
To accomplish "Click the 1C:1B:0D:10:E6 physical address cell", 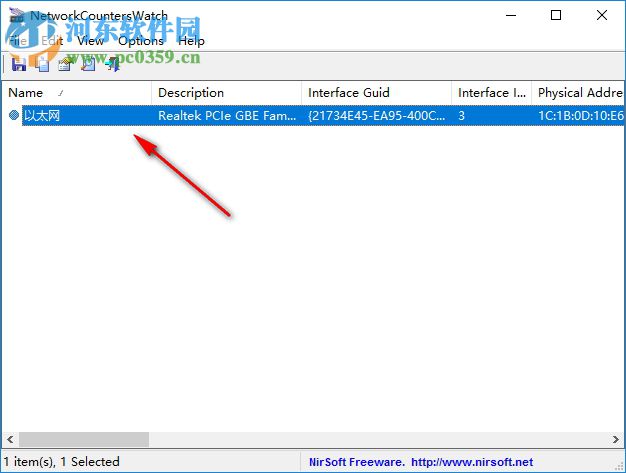I will tap(581, 116).
